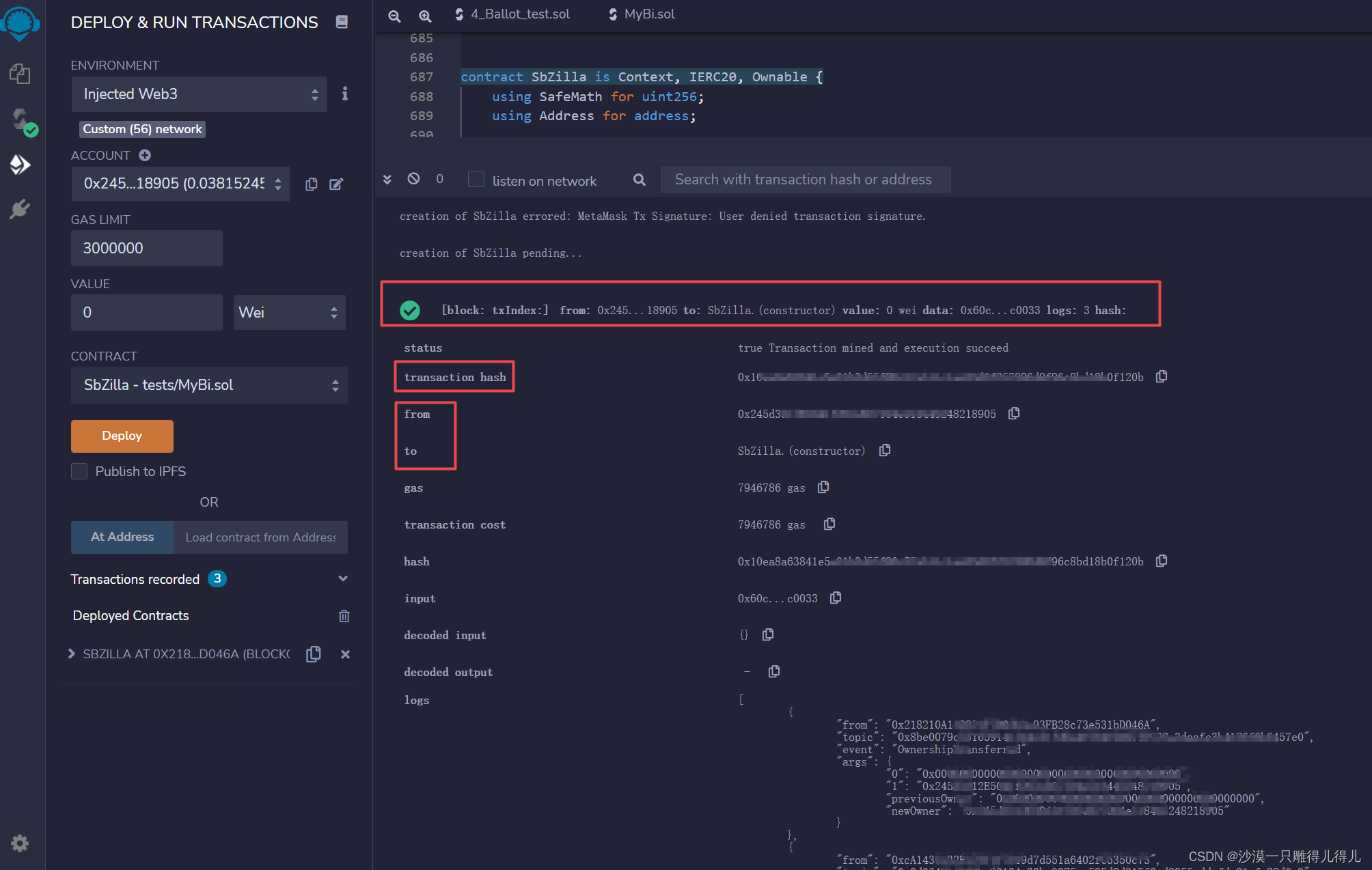1372x870 pixels.
Task: Click the Custom (56) network label
Action: 142,129
